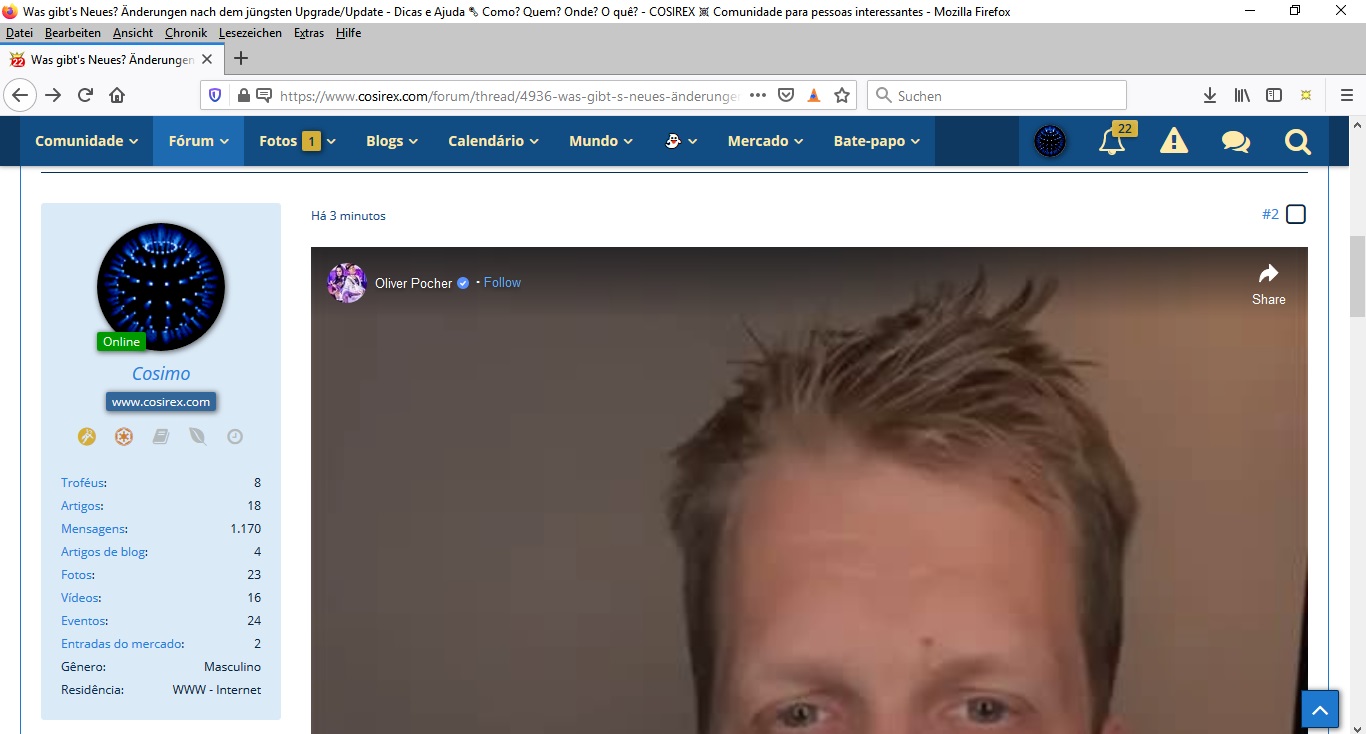
Task: Open site search magnifier in navbar
Action: (1297, 142)
